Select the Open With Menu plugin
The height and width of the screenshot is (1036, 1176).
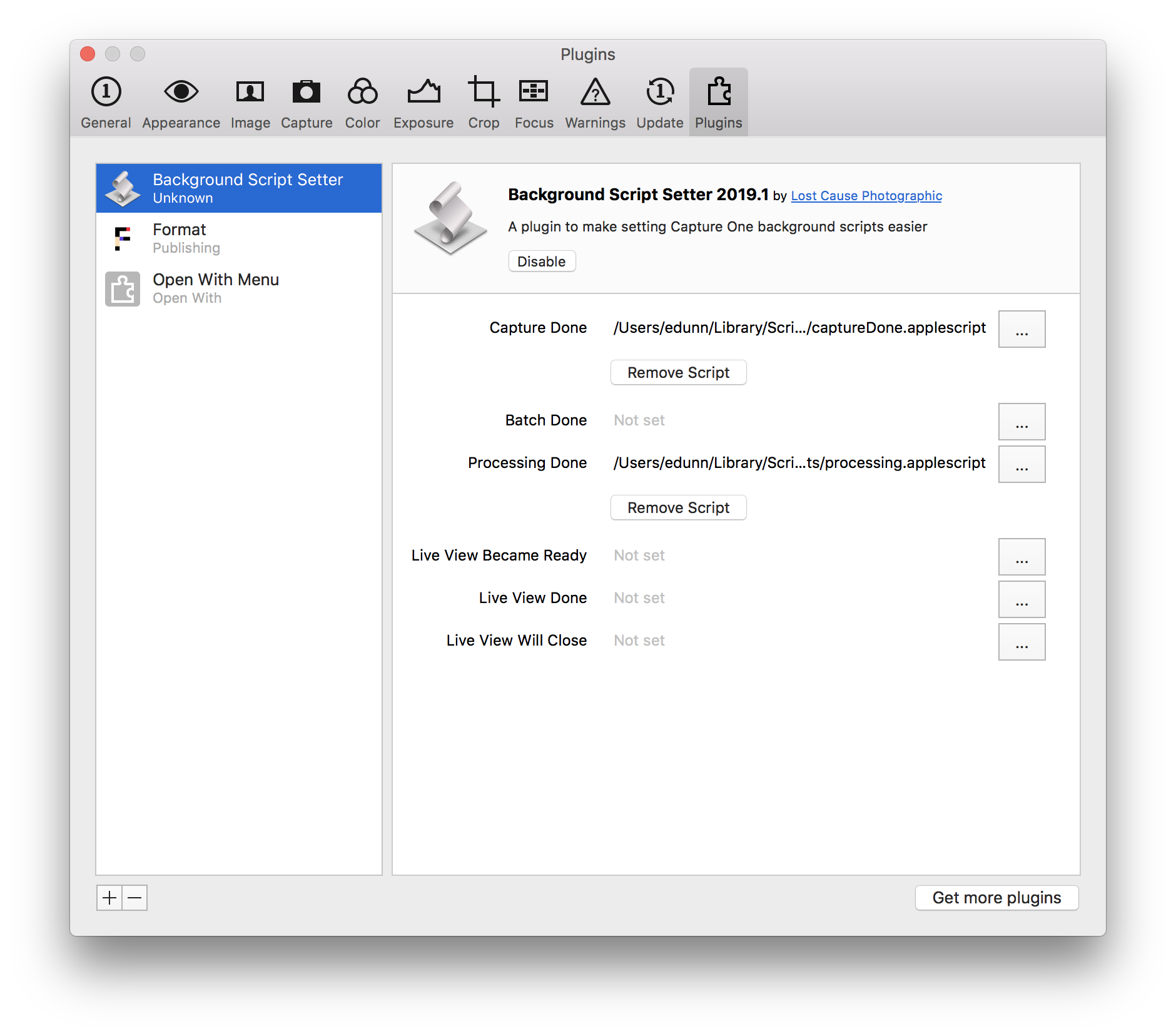[239, 288]
